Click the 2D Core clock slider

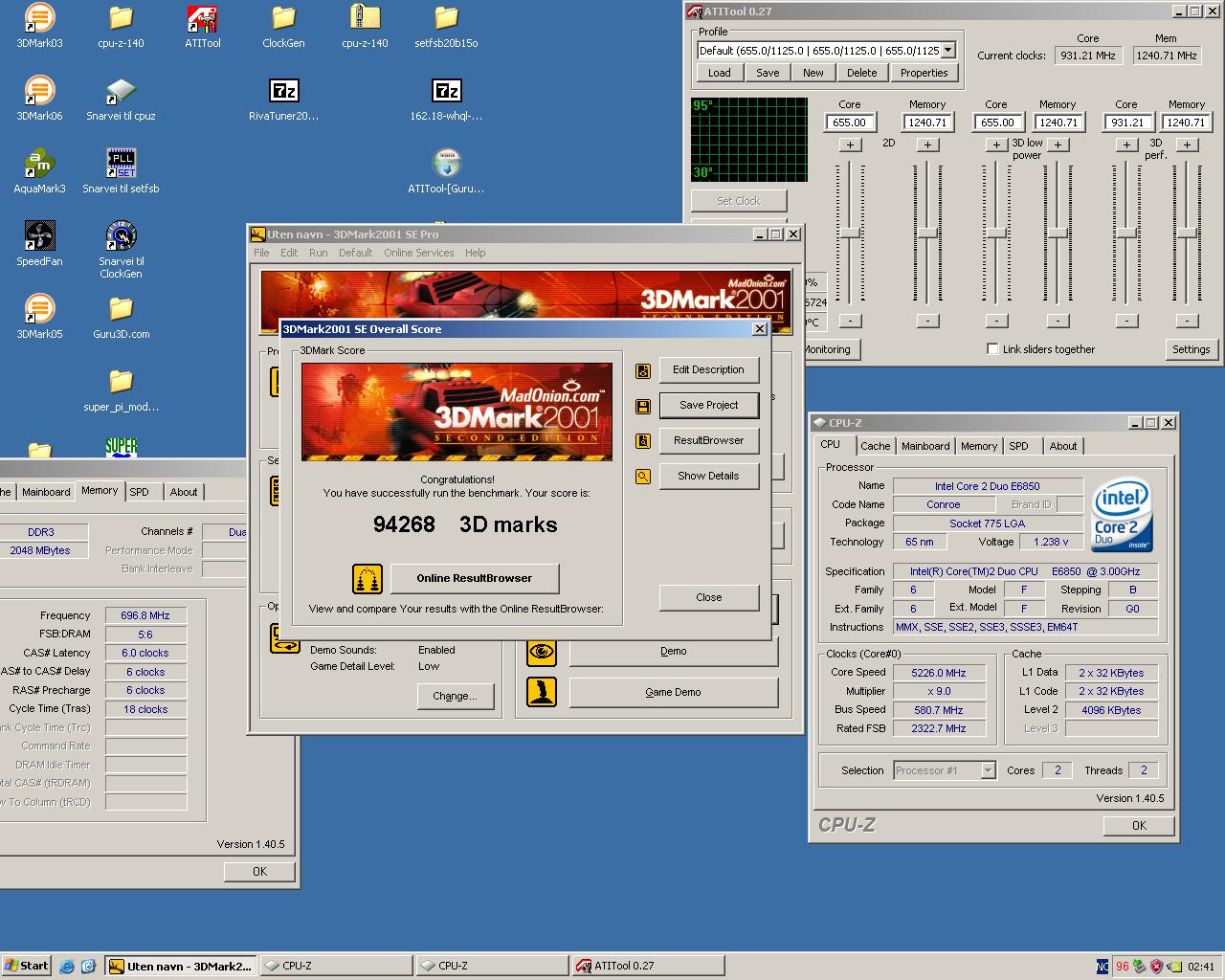(850, 234)
